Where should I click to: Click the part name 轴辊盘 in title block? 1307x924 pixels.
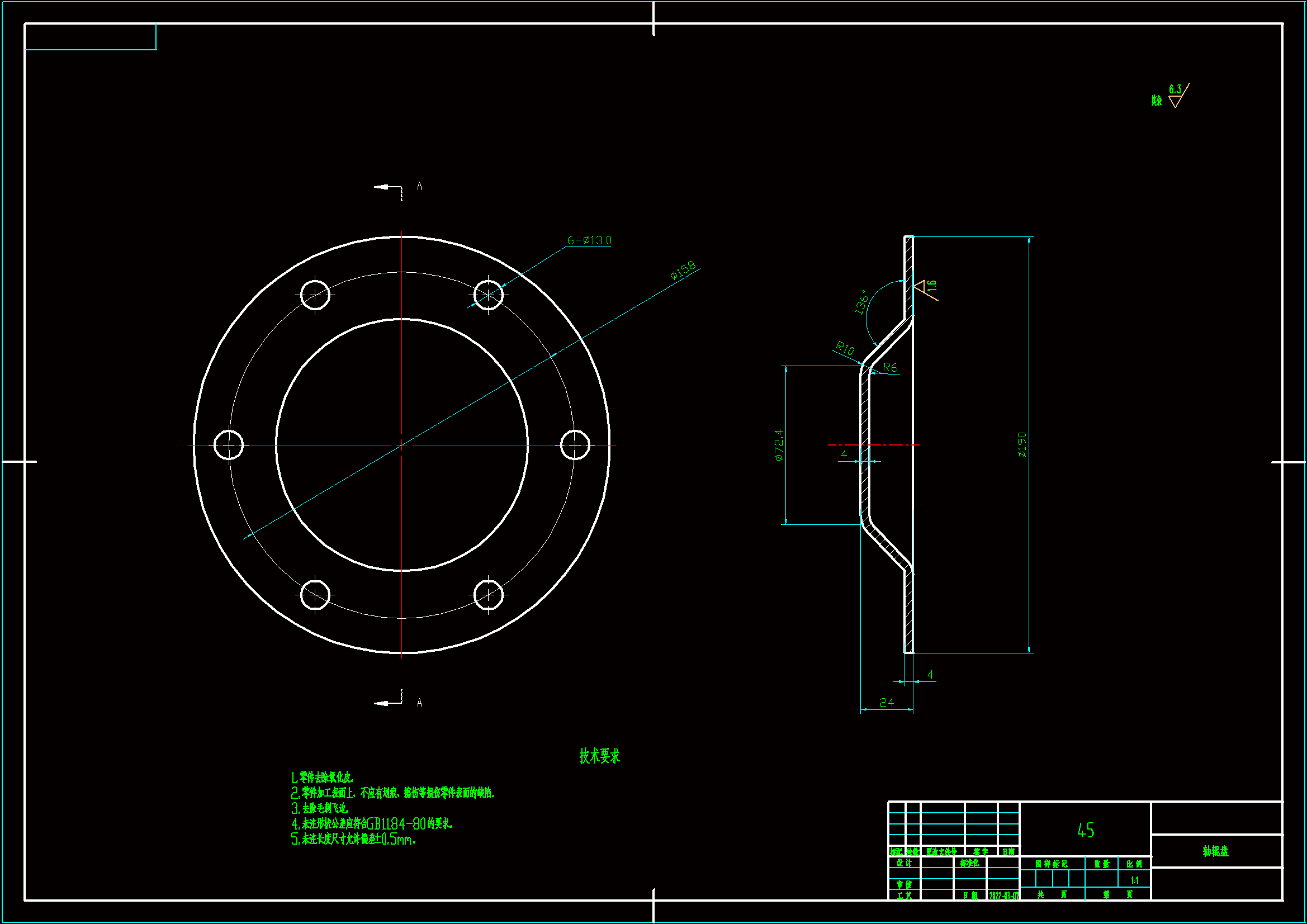tap(1215, 851)
